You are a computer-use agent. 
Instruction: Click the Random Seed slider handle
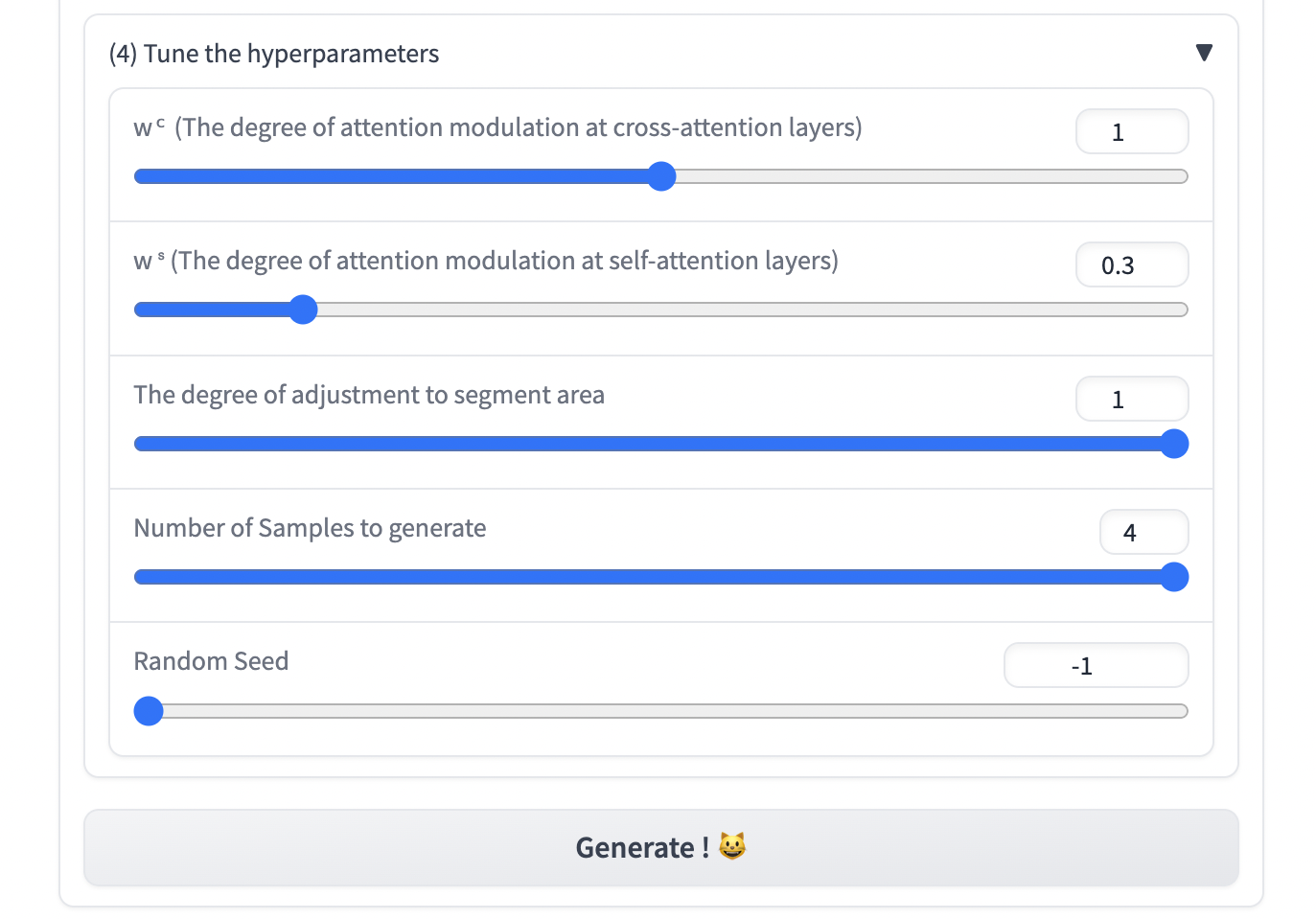coord(149,711)
